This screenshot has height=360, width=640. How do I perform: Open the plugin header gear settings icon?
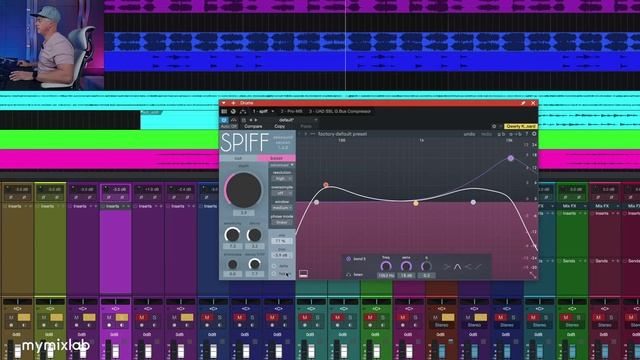[x=494, y=127]
